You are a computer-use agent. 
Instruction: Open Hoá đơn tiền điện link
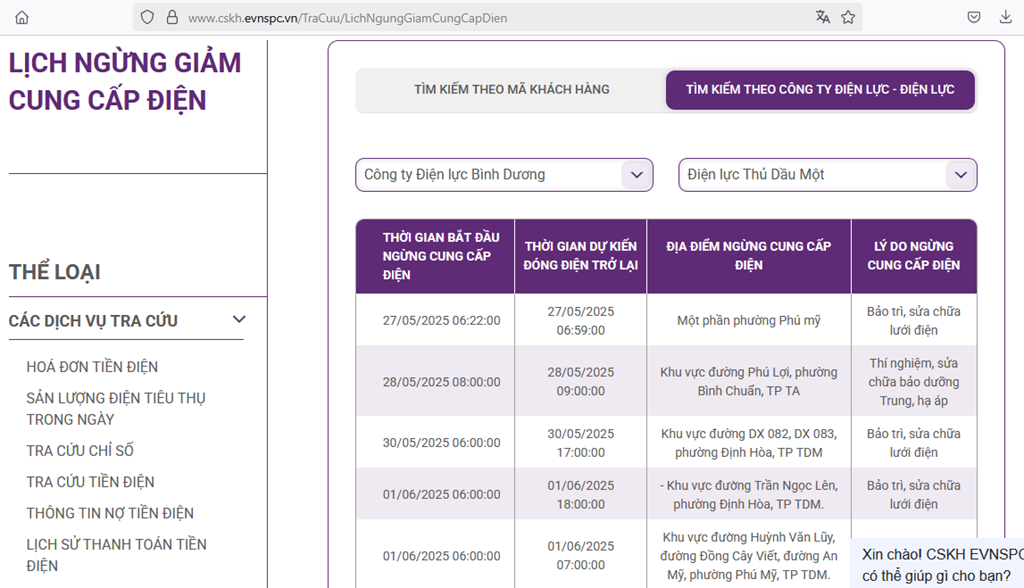92,367
